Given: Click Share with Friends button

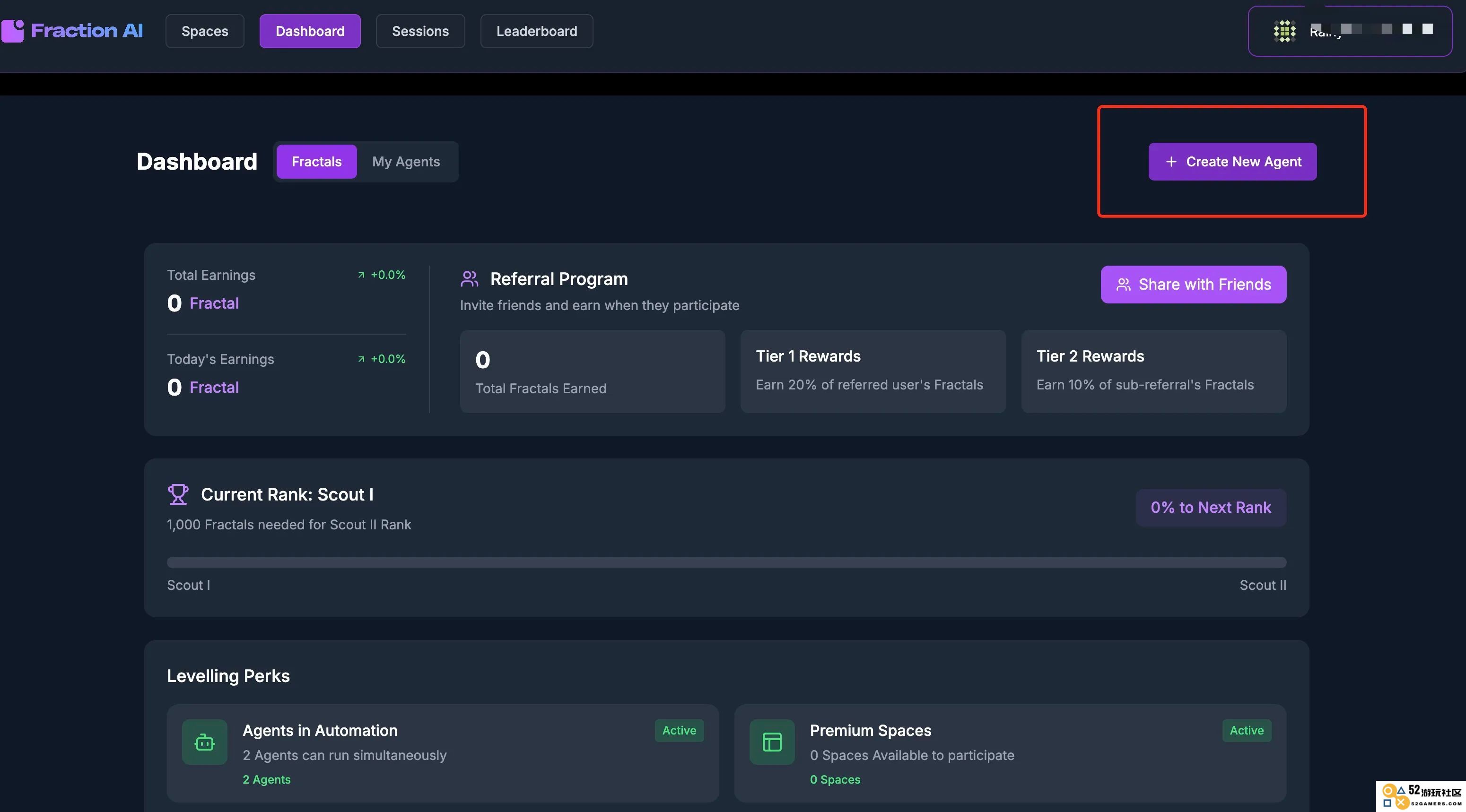Looking at the screenshot, I should point(1194,285).
